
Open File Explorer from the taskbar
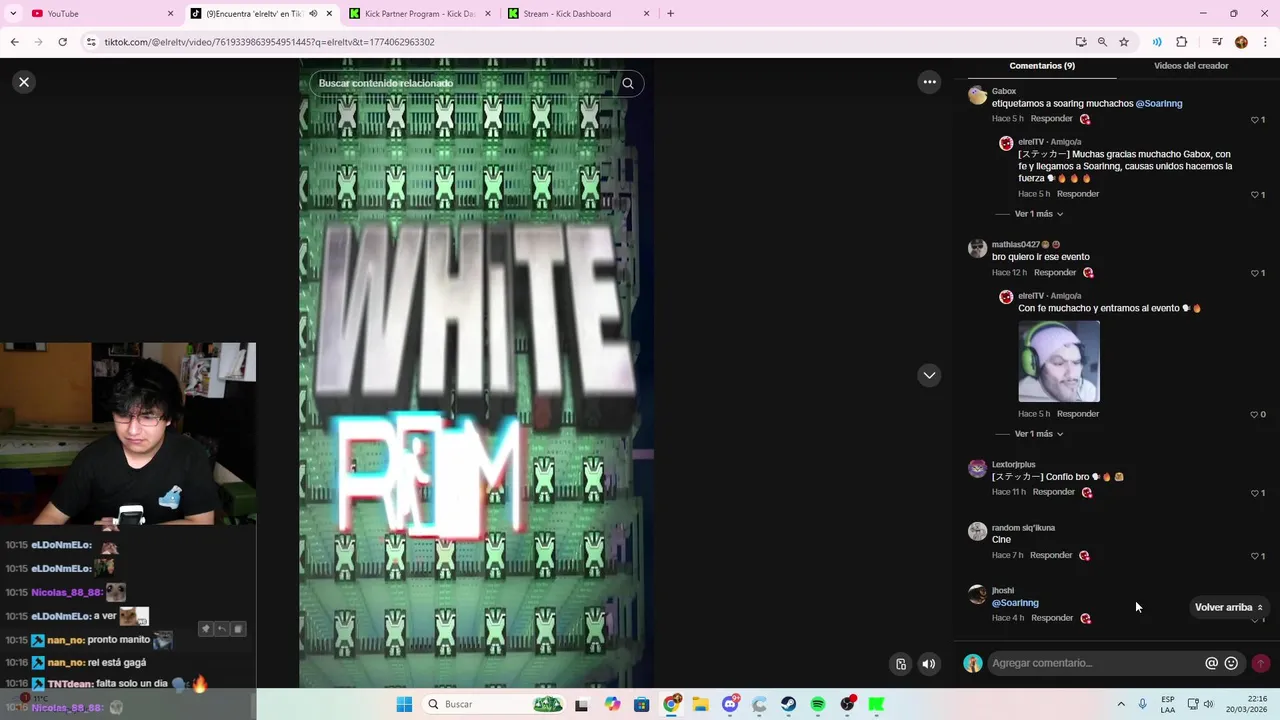[700, 705]
